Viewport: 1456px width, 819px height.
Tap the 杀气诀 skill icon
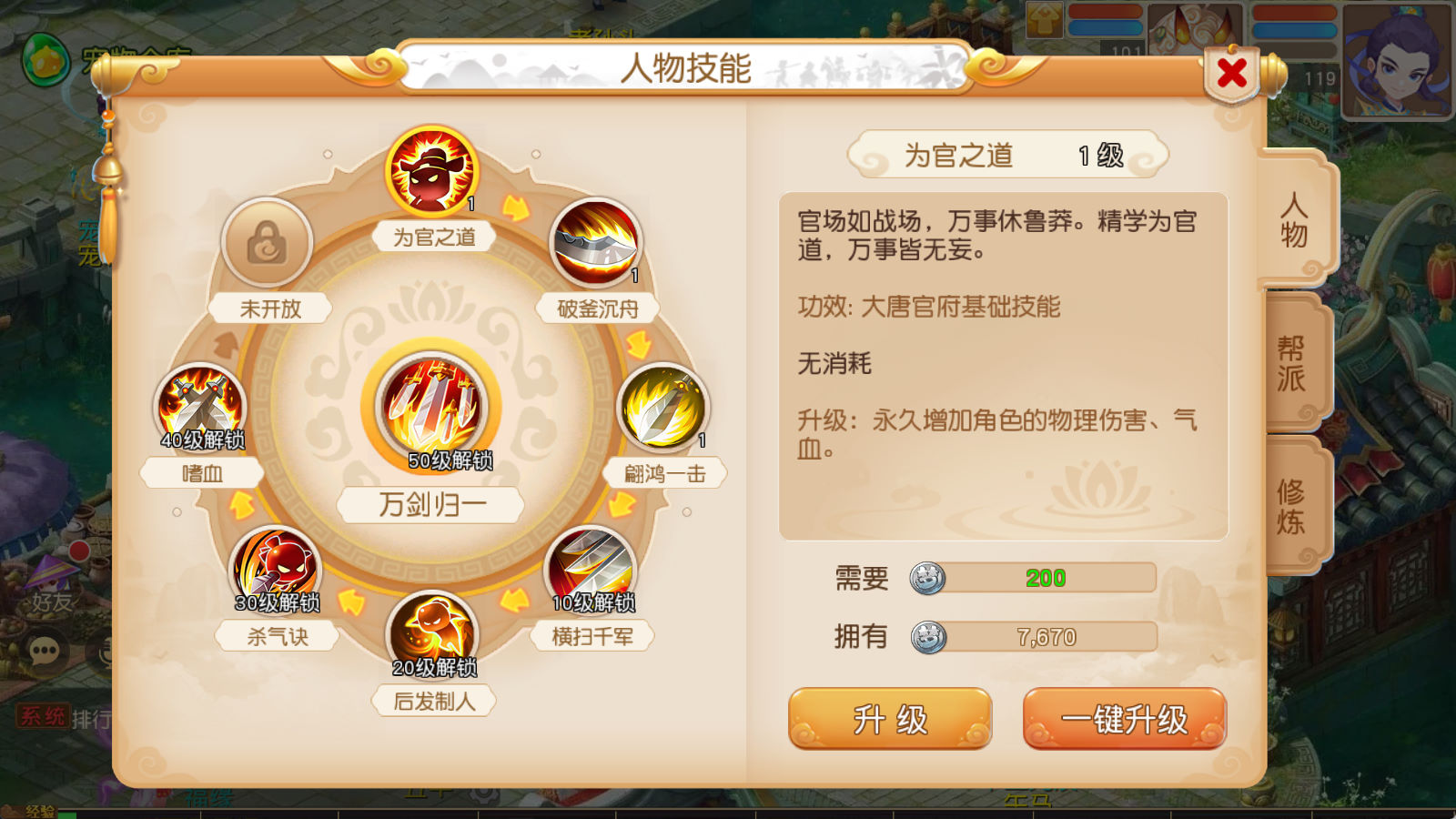(x=276, y=570)
